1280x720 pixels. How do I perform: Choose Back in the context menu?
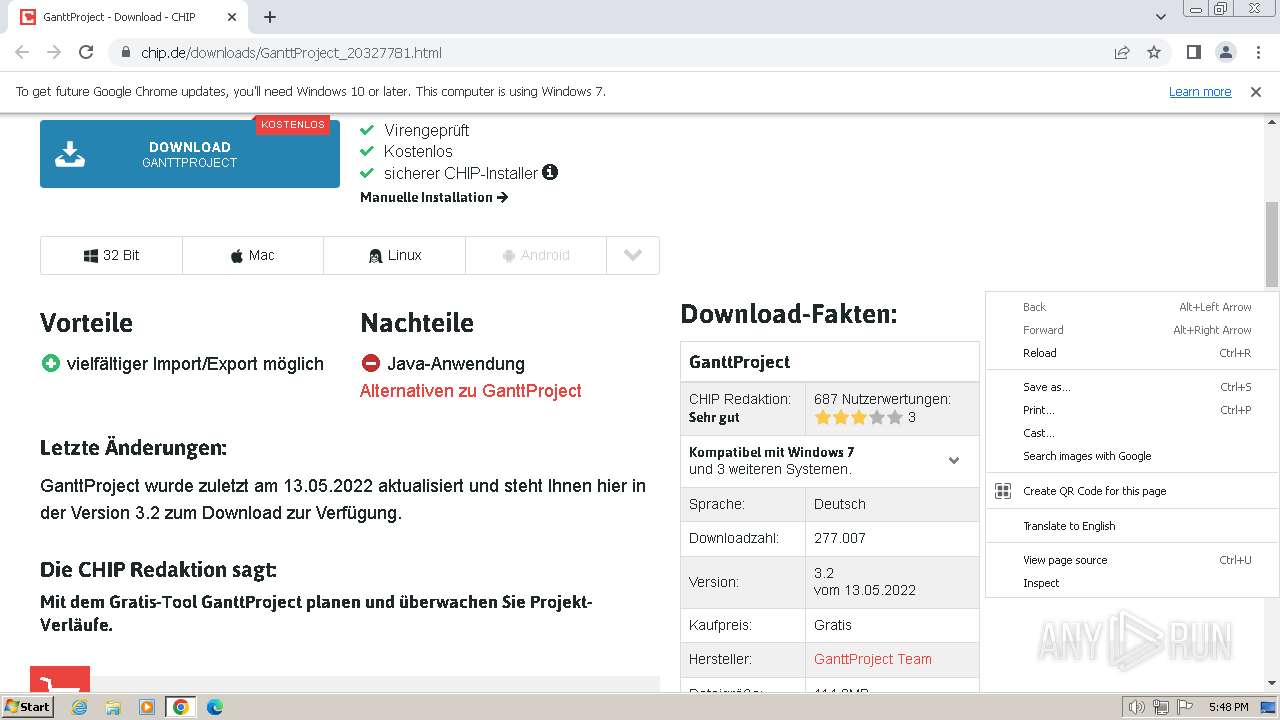tap(1132, 307)
